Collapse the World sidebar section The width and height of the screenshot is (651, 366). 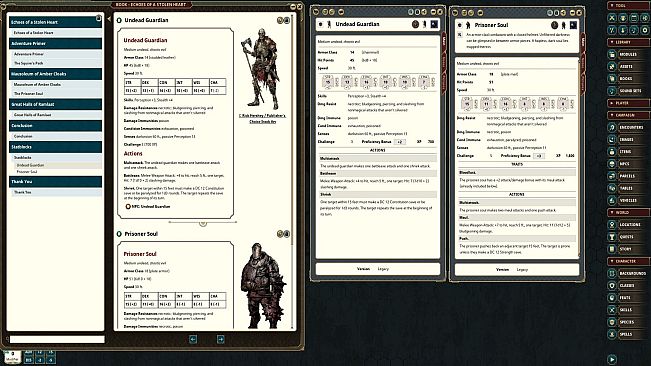[628, 212]
